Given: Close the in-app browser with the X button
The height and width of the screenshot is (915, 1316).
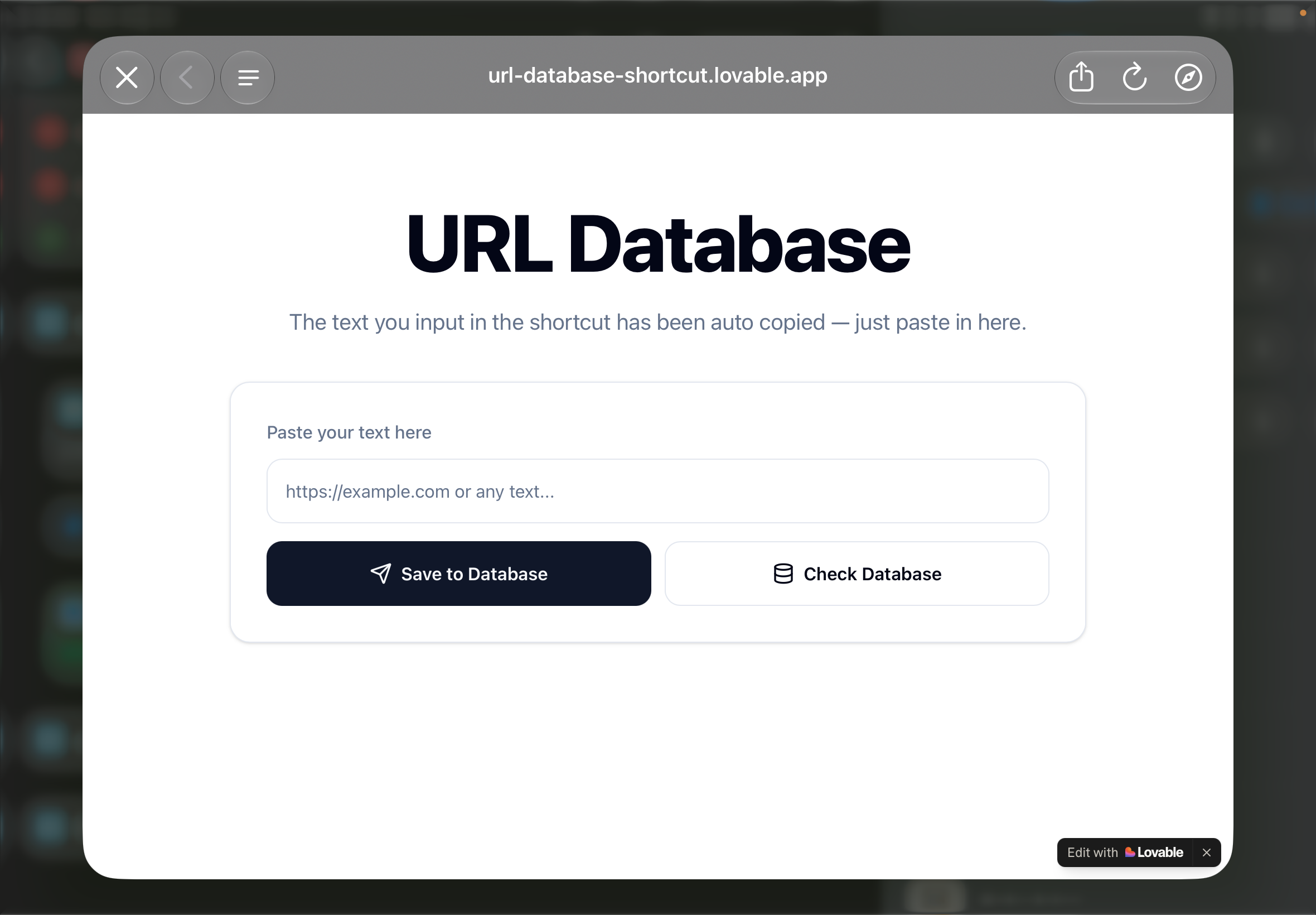Looking at the screenshot, I should coord(127,78).
